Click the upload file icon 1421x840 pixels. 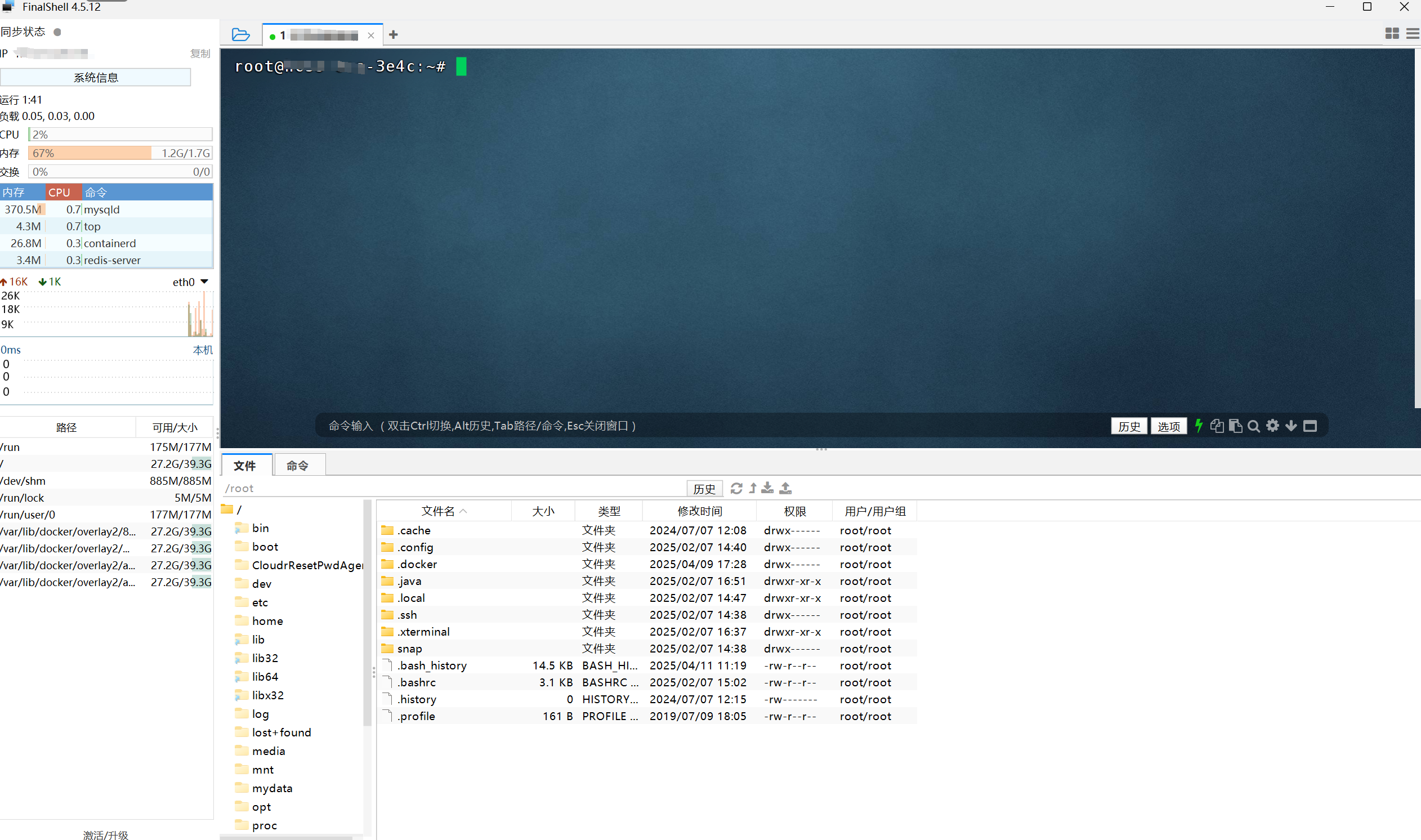(785, 488)
